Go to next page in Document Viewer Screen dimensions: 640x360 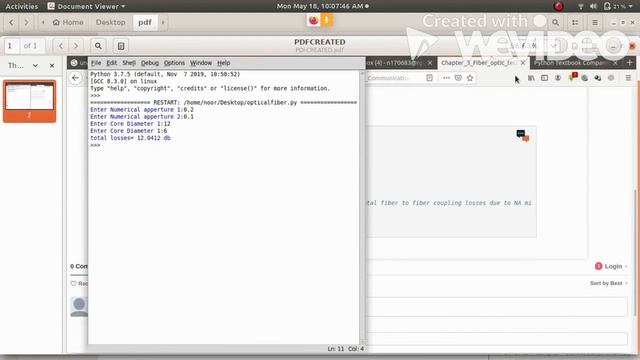[x=76, y=46]
